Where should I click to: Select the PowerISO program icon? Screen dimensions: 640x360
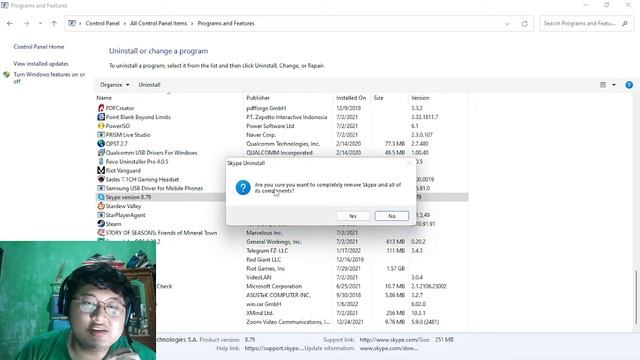pyautogui.click(x=101, y=126)
